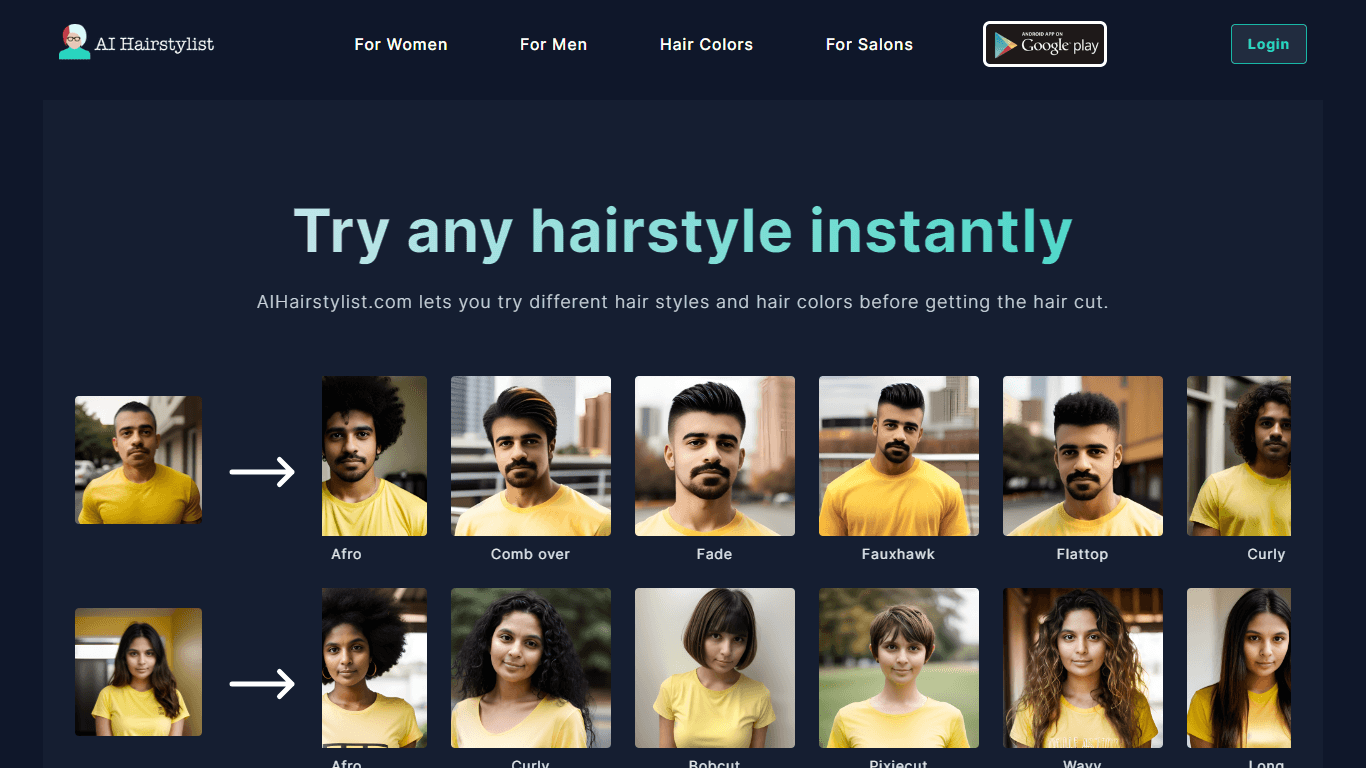Click the Google Play app badge
This screenshot has width=1366, height=768.
coord(1045,44)
